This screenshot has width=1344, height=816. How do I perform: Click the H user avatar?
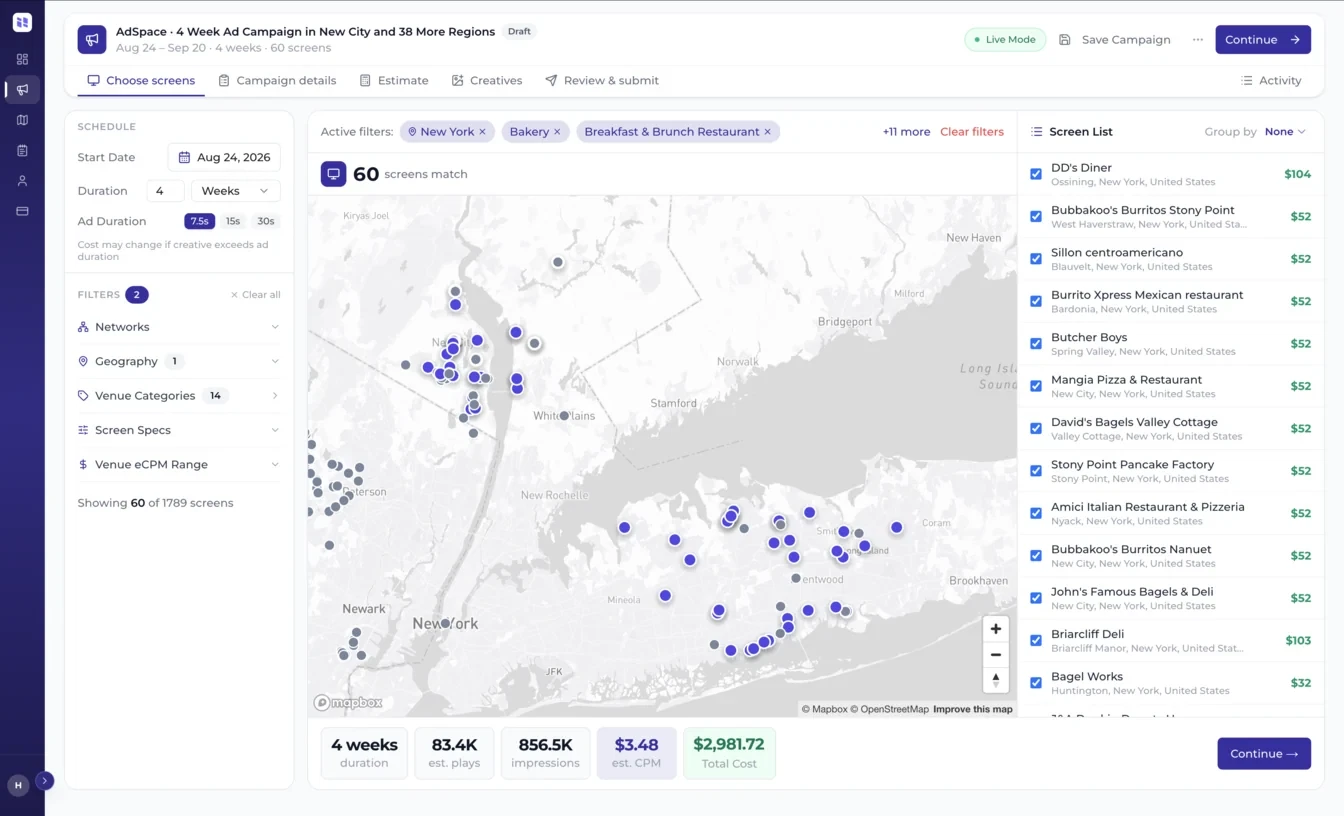[18, 786]
